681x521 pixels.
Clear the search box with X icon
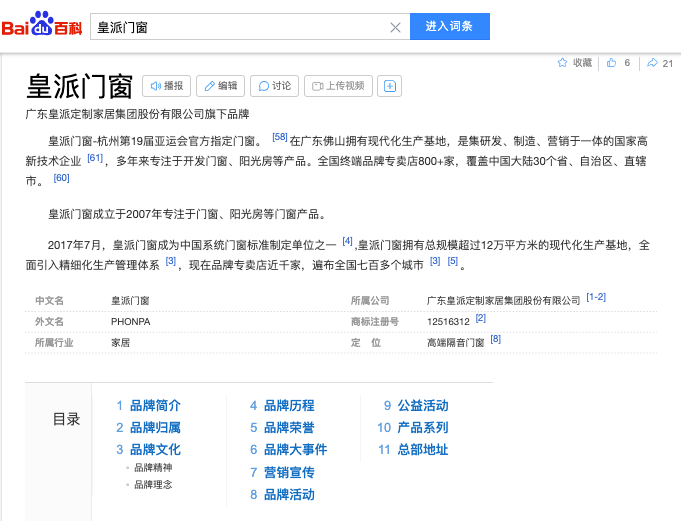[x=395, y=28]
